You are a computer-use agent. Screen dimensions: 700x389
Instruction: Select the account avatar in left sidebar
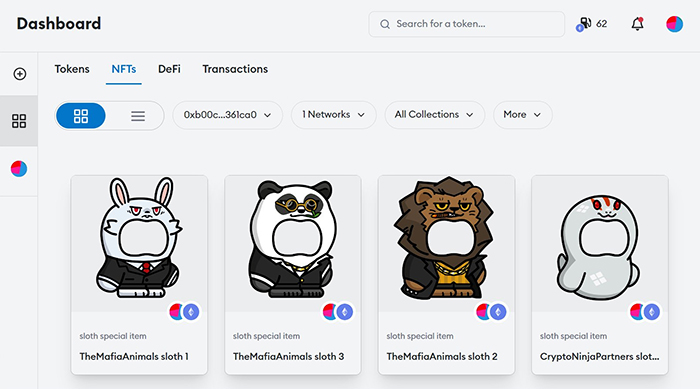pyautogui.click(x=19, y=169)
